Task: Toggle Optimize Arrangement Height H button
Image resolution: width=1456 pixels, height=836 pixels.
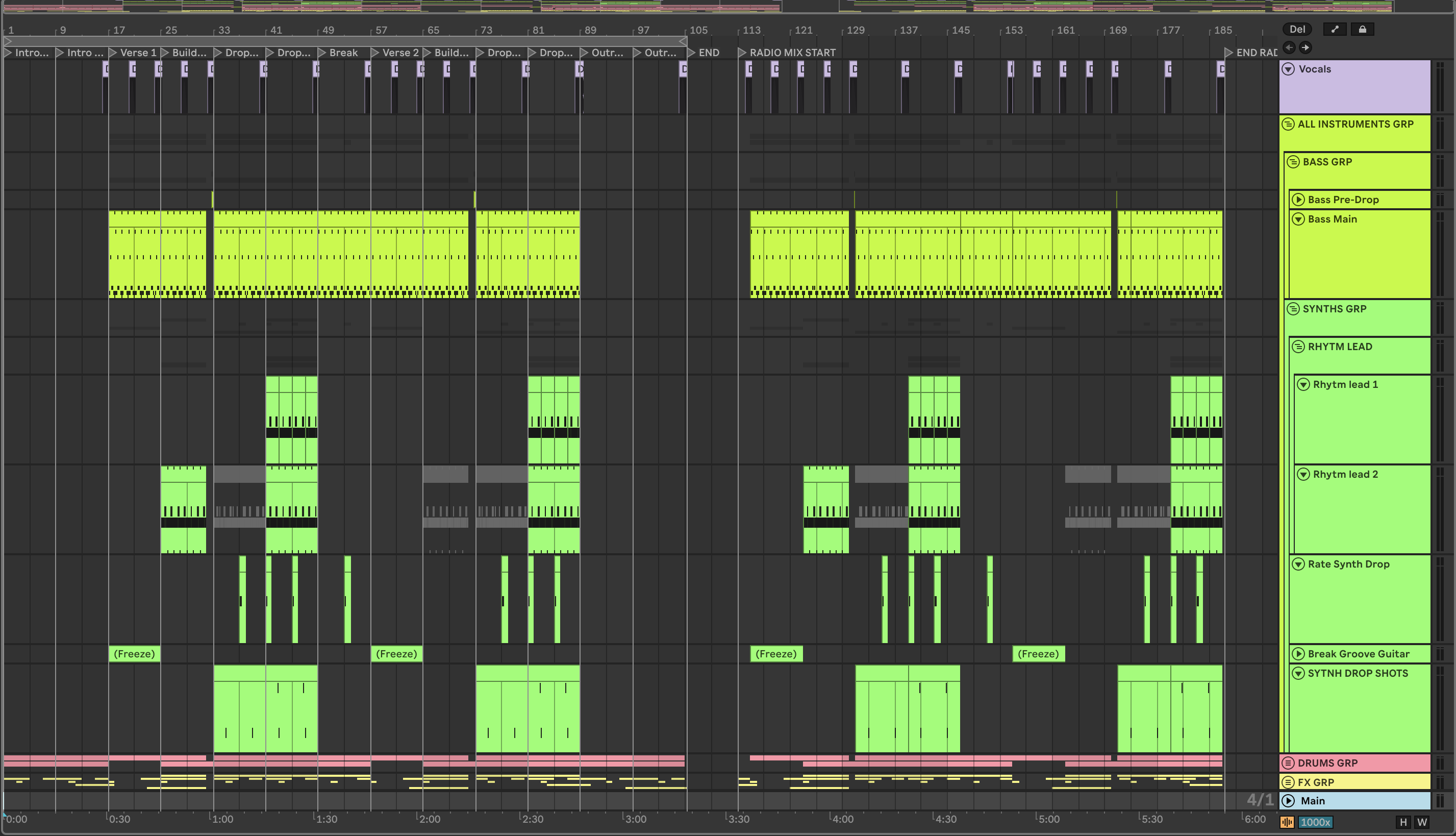Action: pos(1403,822)
